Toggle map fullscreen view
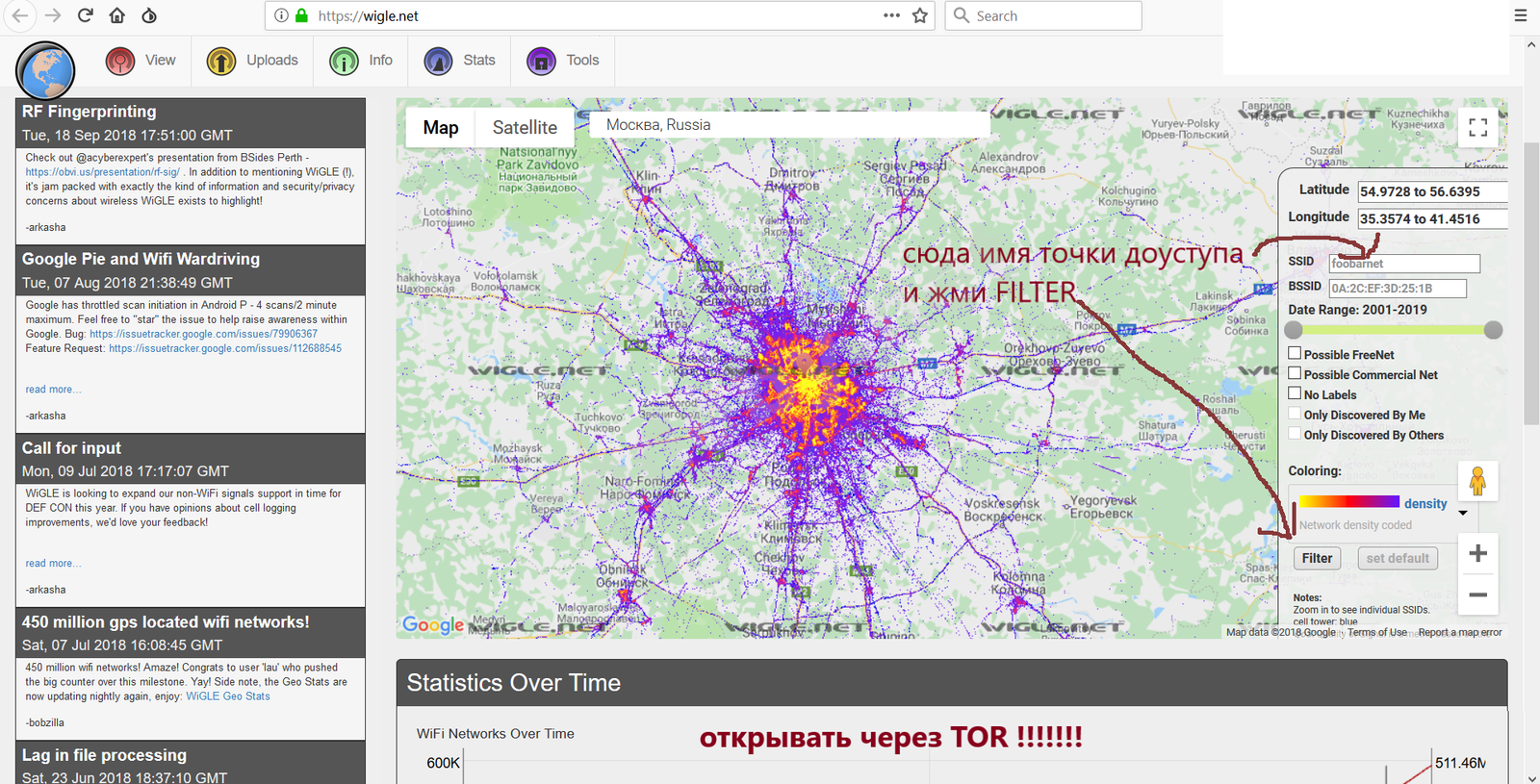 tap(1477, 127)
